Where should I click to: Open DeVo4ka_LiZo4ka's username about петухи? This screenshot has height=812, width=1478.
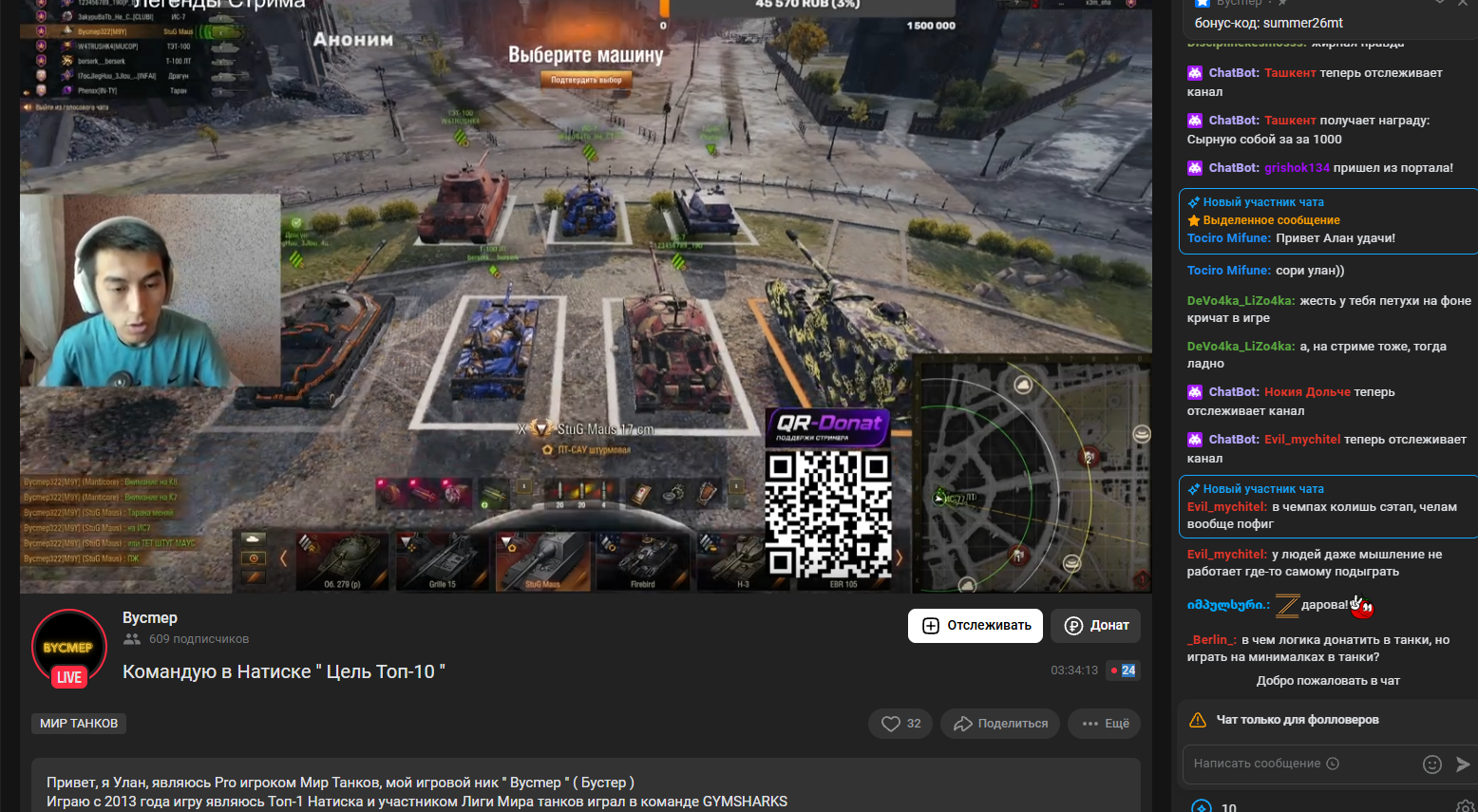(1241, 301)
